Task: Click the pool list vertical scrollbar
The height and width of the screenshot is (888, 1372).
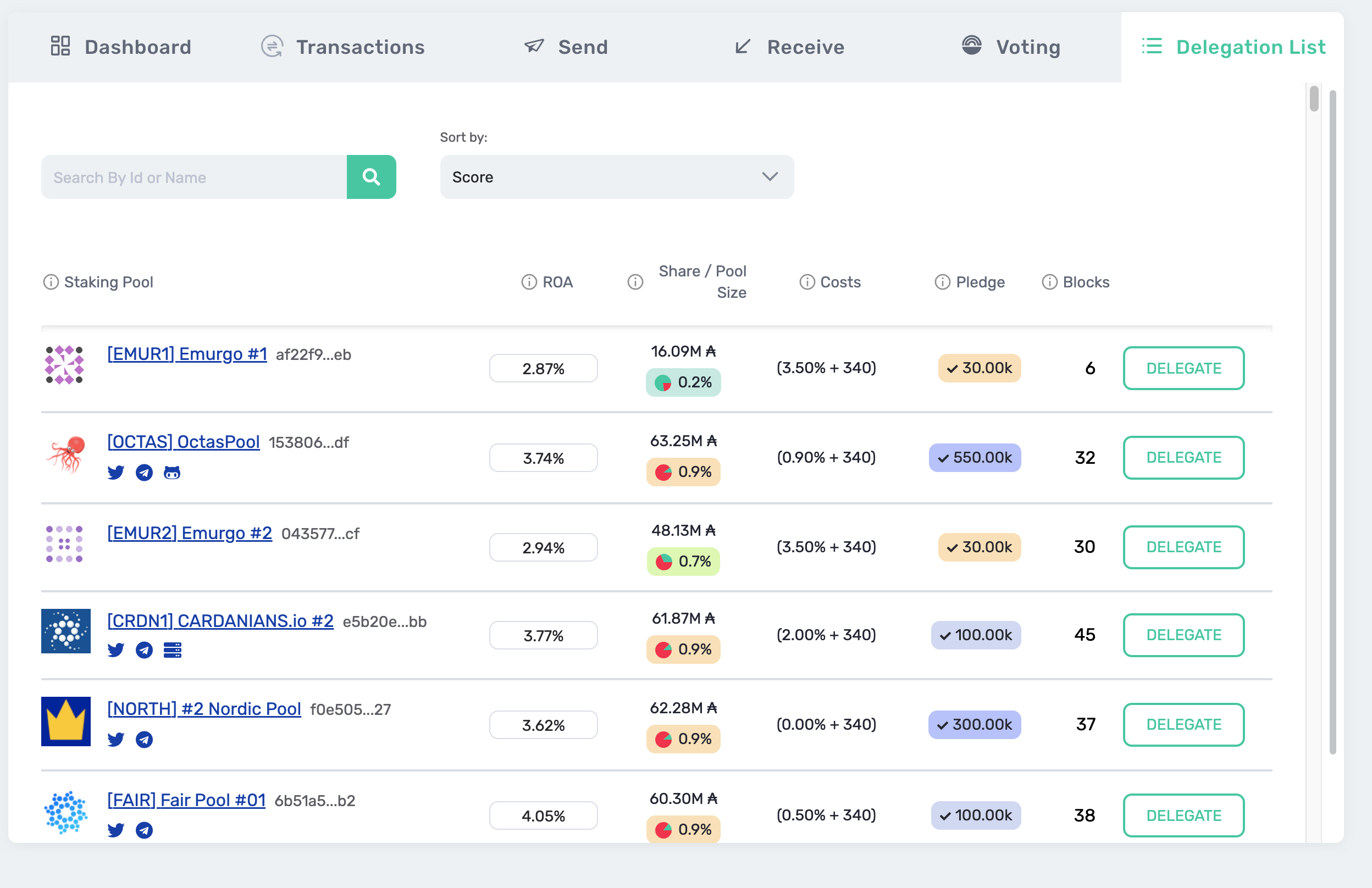Action: 1314,98
